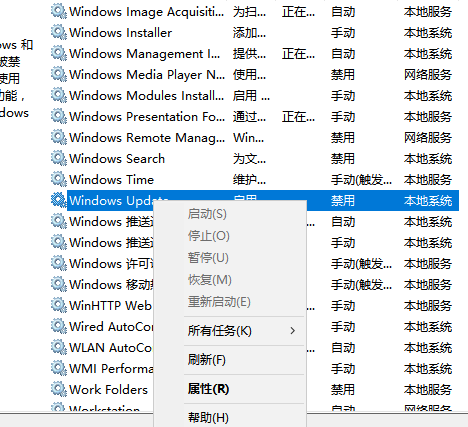Click 禁用 startup type of Windows Search
The height and width of the screenshot is (427, 468).
tap(343, 159)
